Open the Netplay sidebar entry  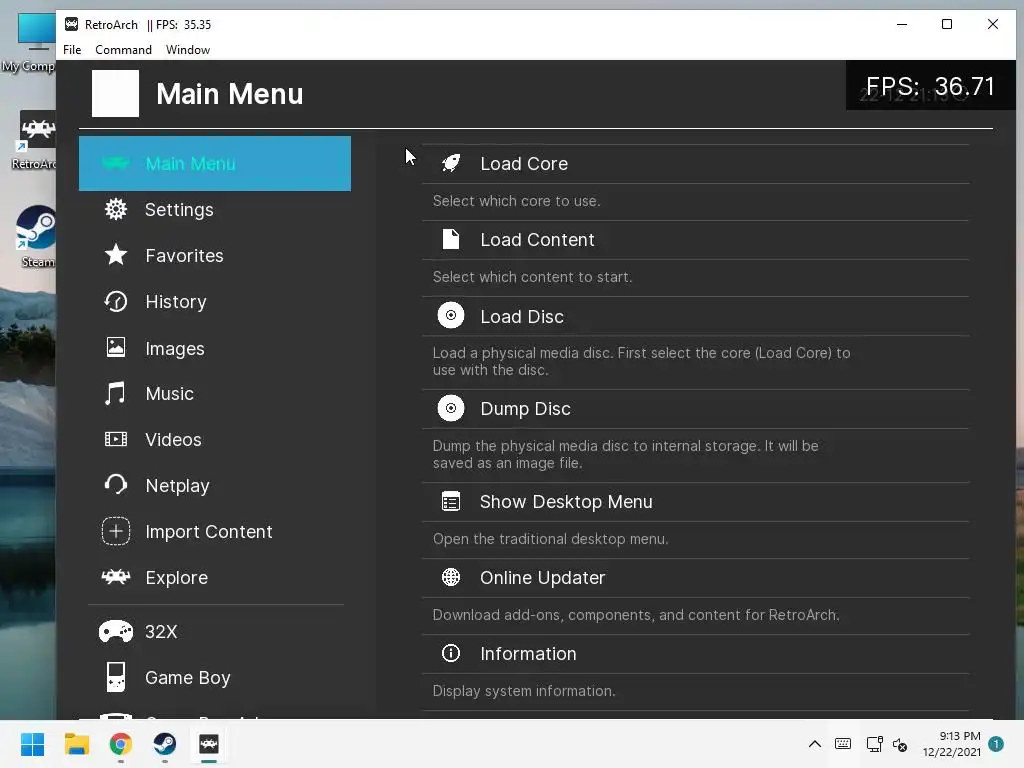(x=178, y=485)
